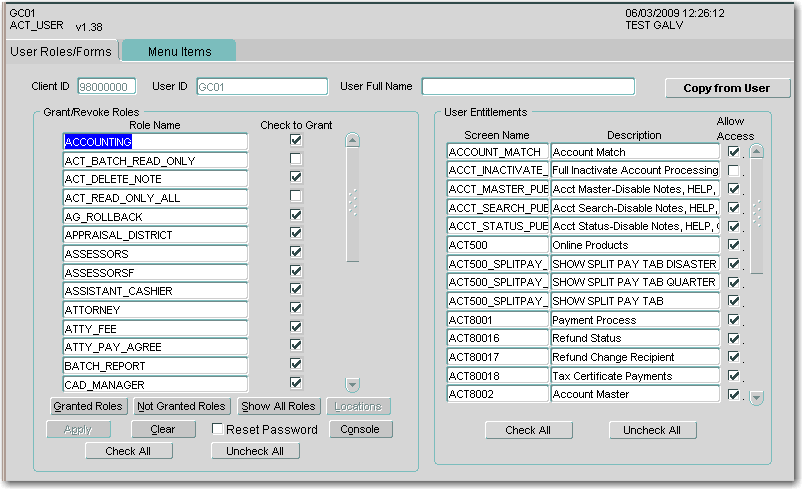This screenshot has width=802, height=489.
Task: Click Uncheck All under Grant/Revoke Roles
Action: (255, 451)
